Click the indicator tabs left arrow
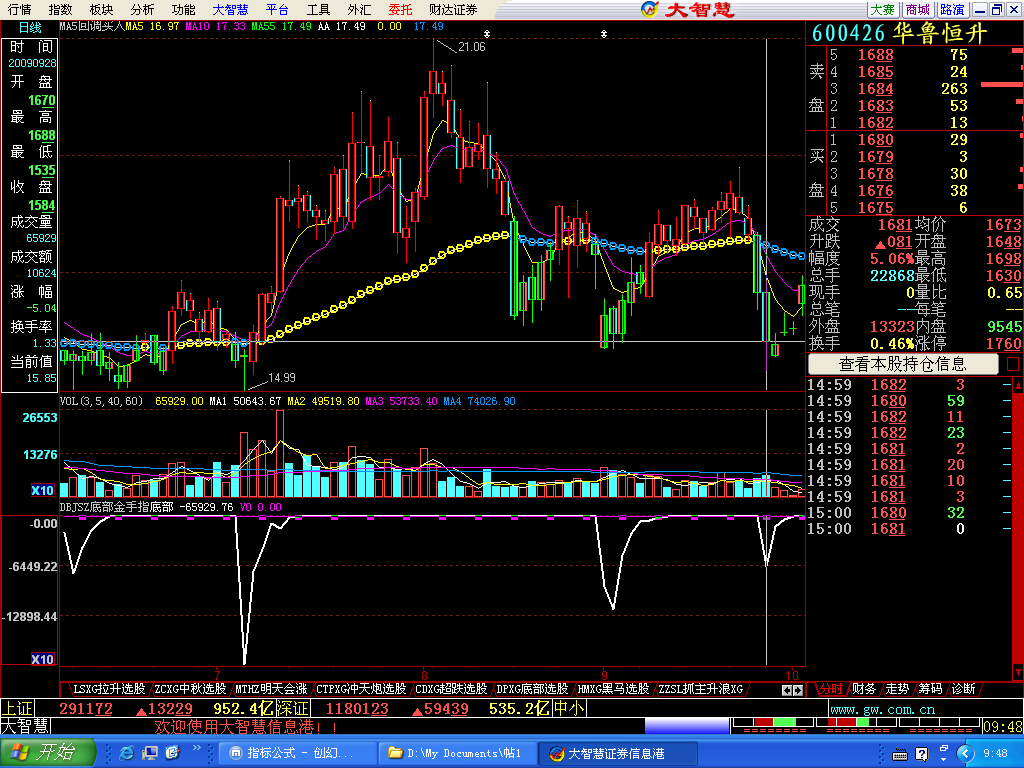The height and width of the screenshot is (768, 1024). [x=787, y=690]
